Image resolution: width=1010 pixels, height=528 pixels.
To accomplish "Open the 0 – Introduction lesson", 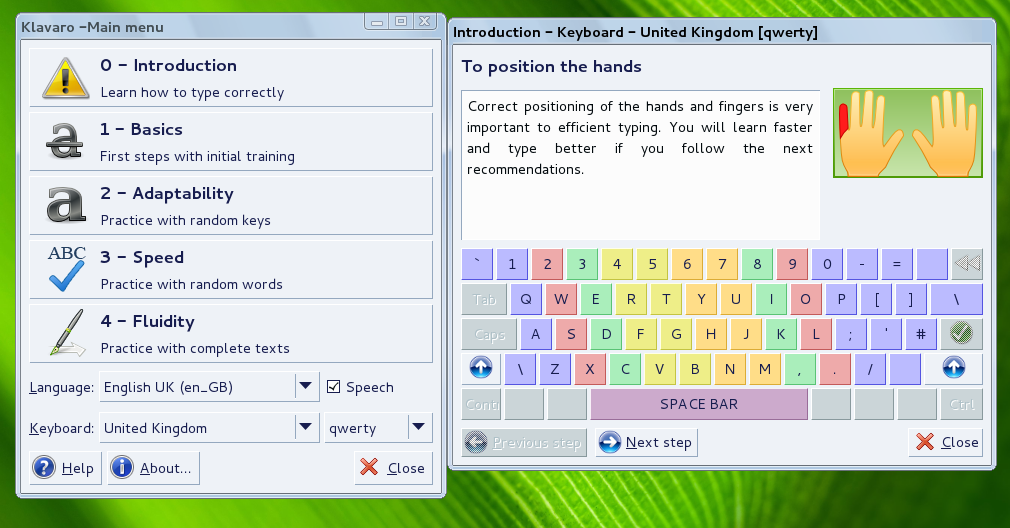I will pos(231,78).
